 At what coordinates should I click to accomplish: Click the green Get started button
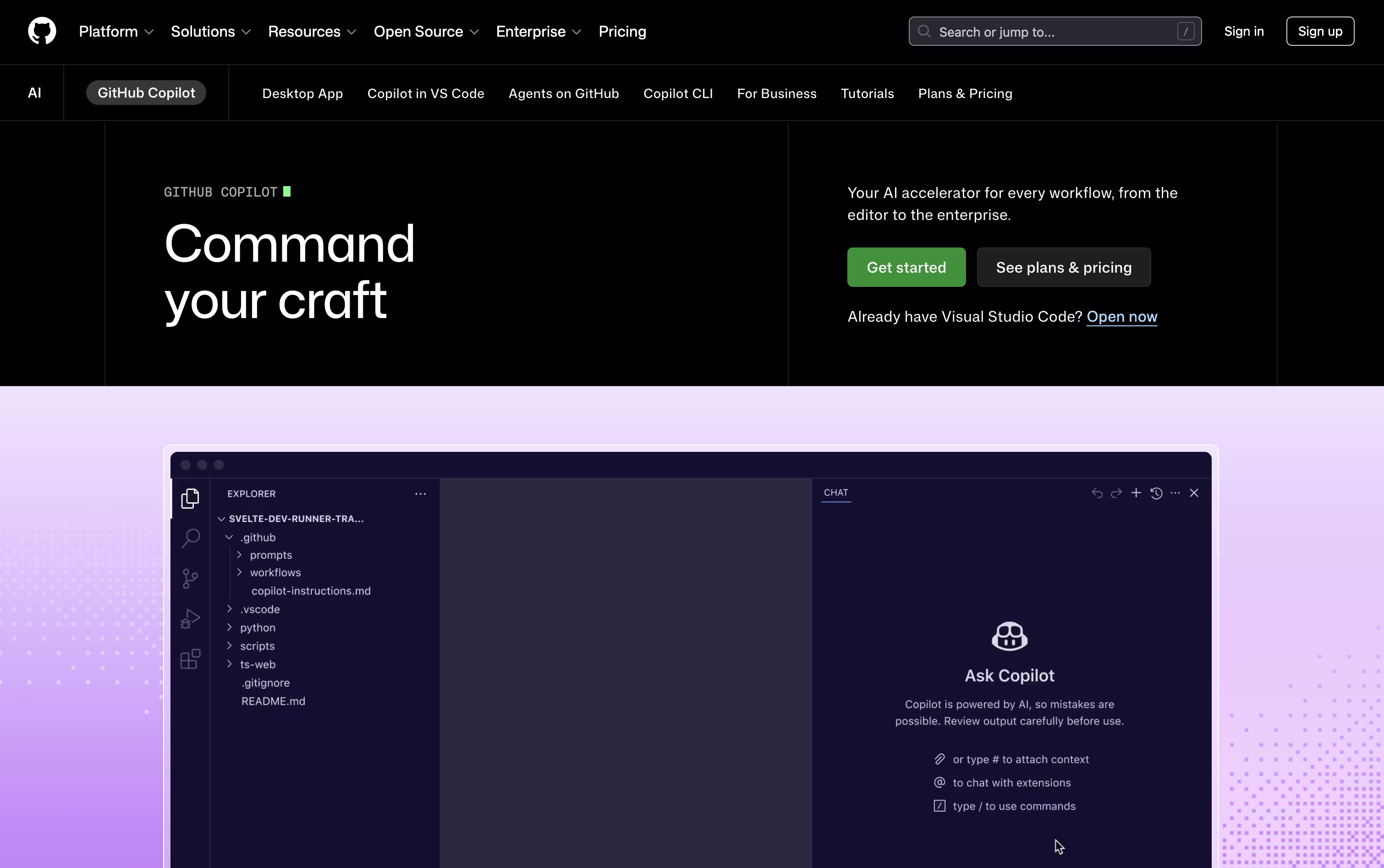pyautogui.click(x=906, y=267)
